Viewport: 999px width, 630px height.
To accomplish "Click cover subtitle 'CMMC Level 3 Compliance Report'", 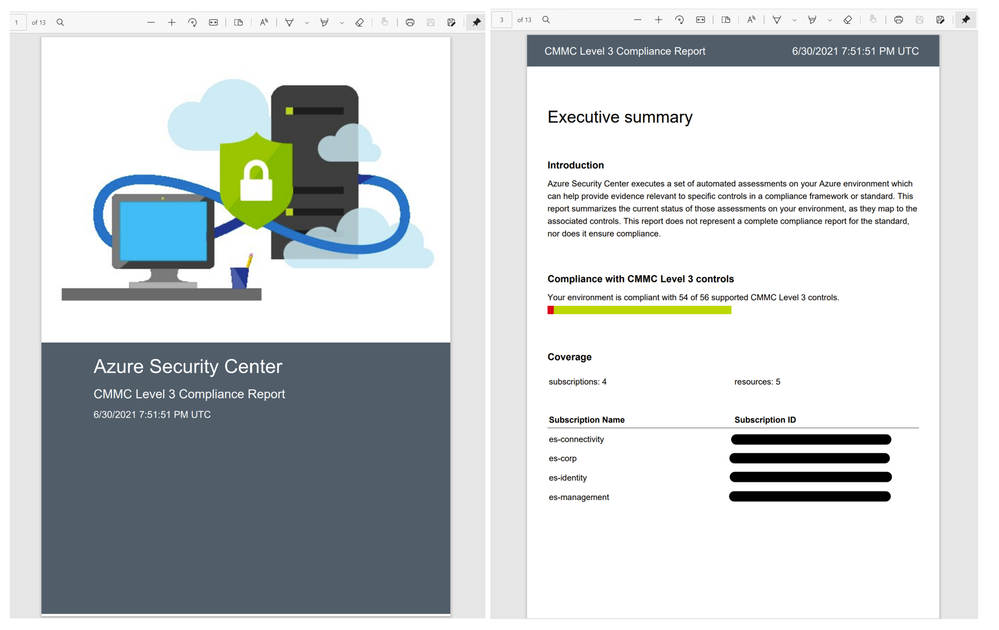I will tap(189, 394).
